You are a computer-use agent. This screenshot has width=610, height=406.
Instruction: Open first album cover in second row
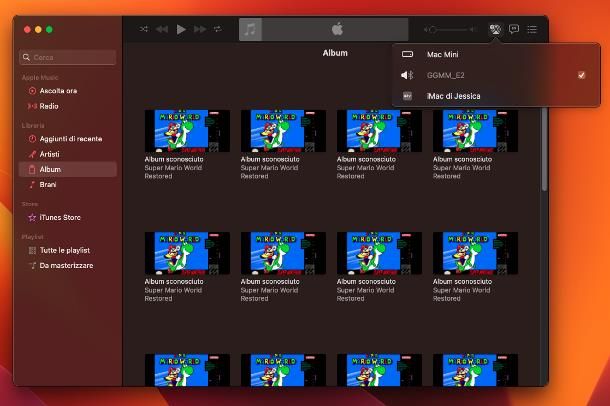[x=187, y=253]
